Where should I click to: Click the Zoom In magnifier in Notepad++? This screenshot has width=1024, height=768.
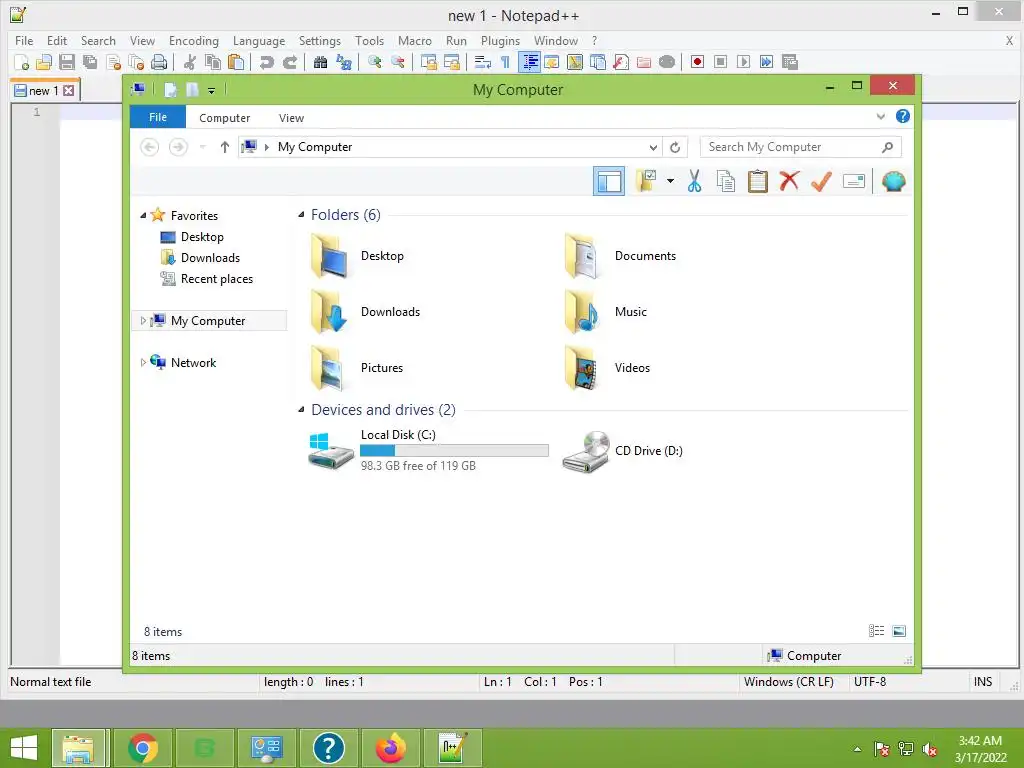[375, 62]
